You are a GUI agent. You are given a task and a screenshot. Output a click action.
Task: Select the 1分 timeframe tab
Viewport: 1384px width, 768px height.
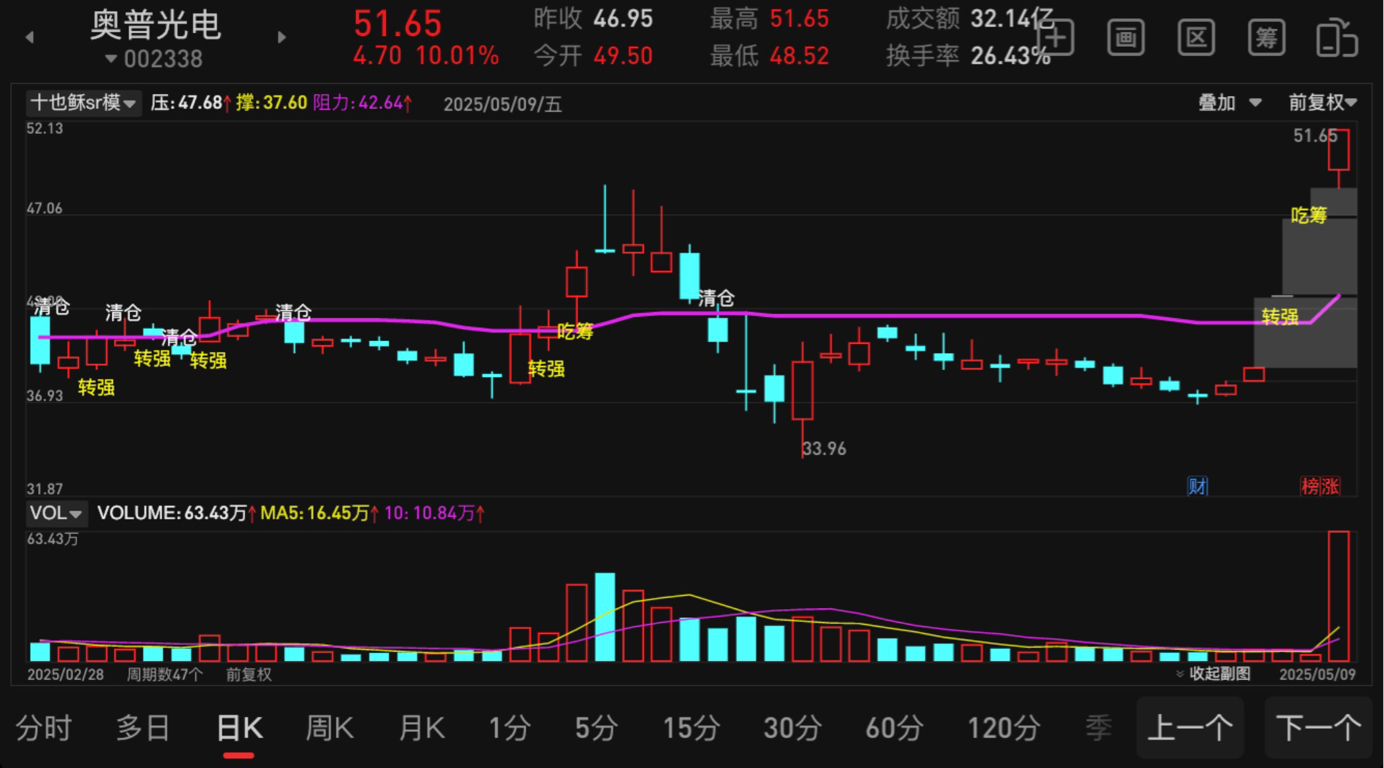tap(509, 728)
